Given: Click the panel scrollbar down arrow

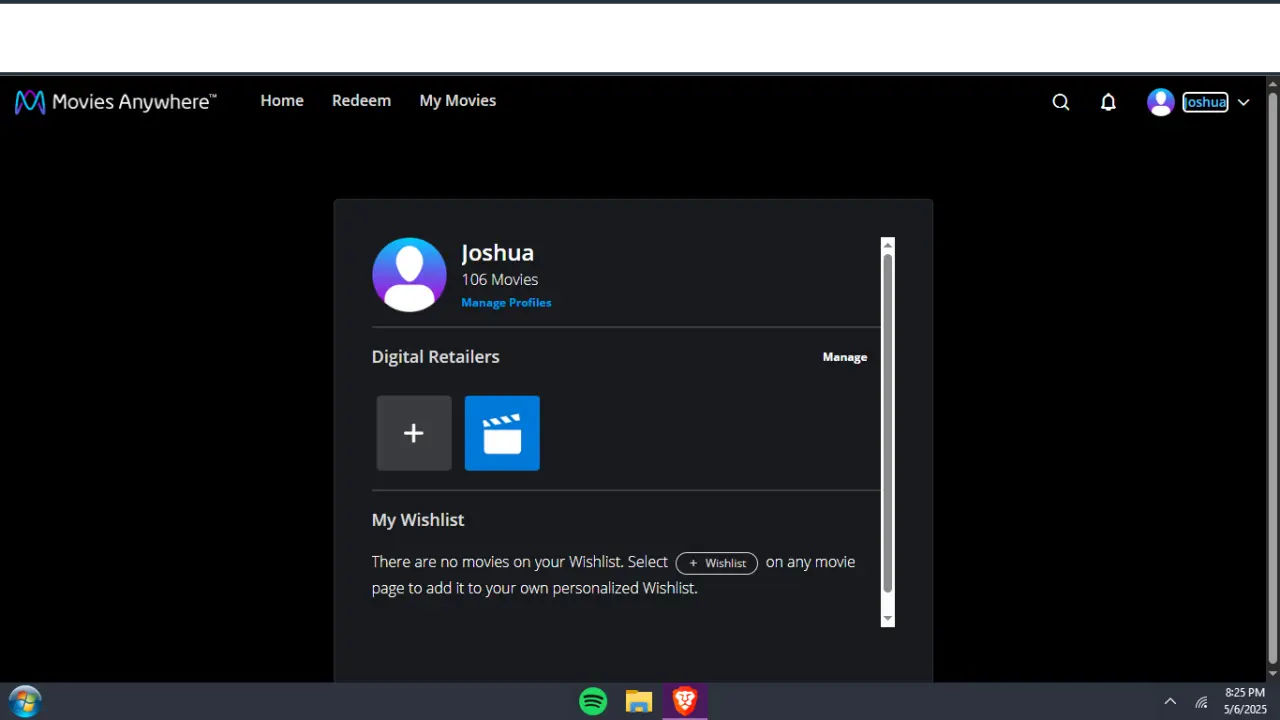Looking at the screenshot, I should (887, 620).
